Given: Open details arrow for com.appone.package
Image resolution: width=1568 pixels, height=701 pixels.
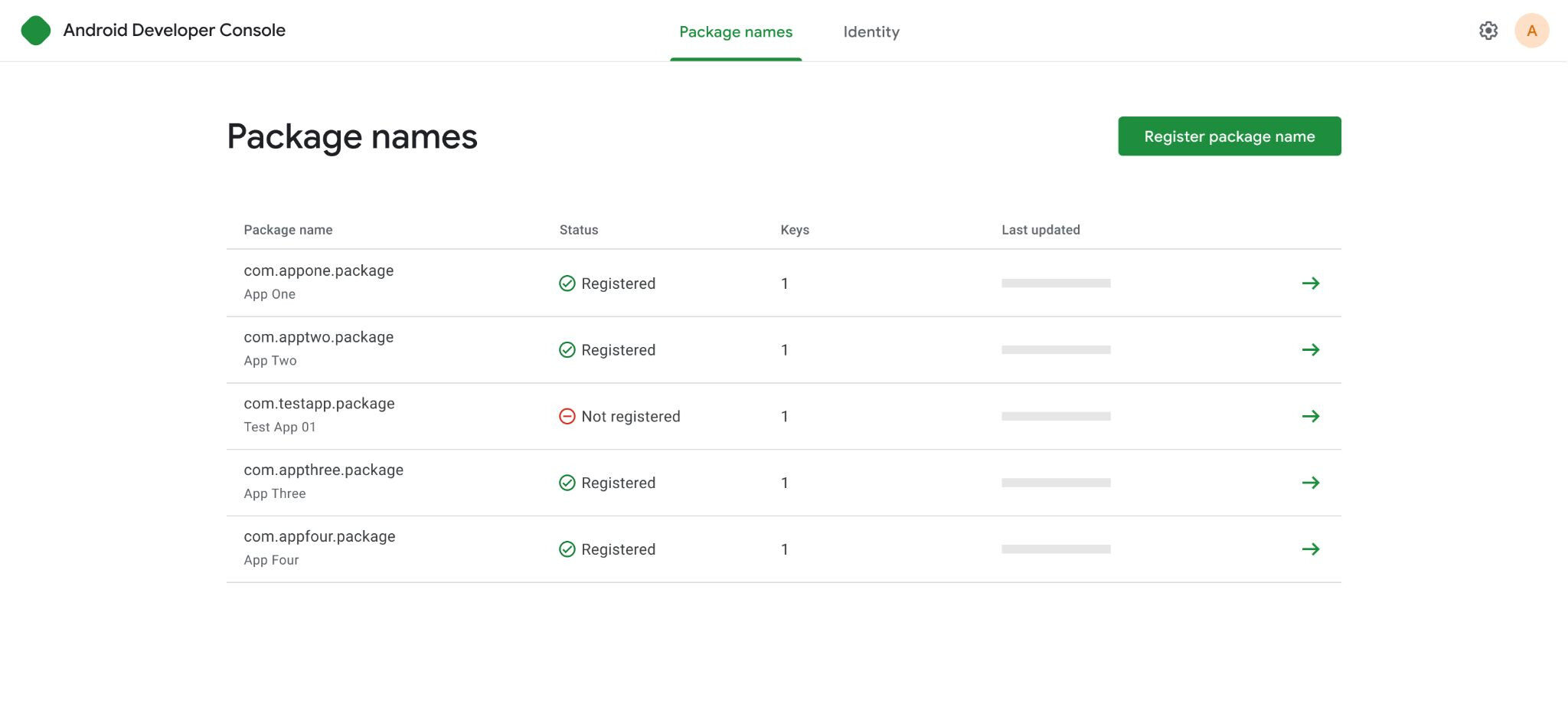Looking at the screenshot, I should click(1312, 283).
